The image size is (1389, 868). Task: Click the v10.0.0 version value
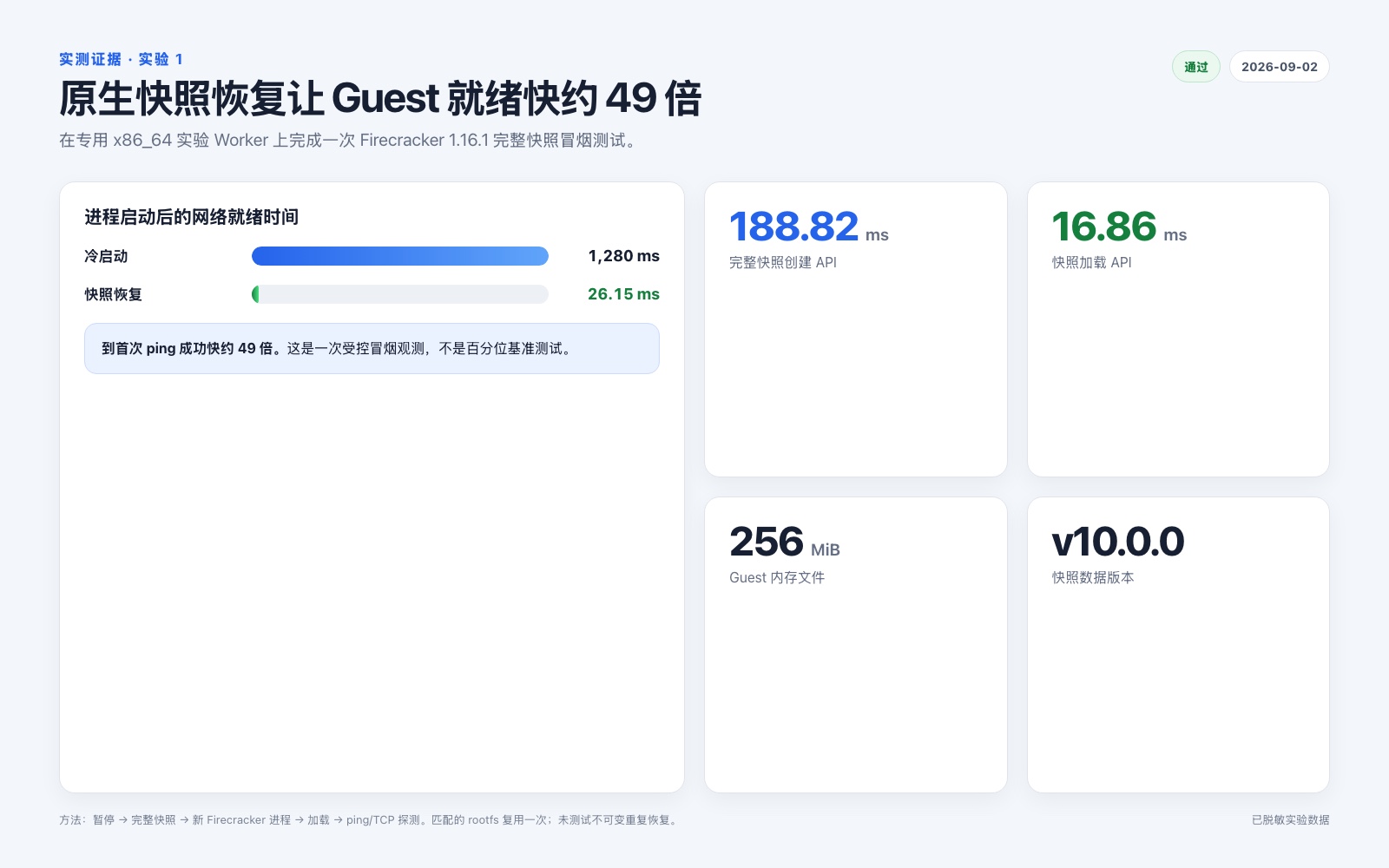[1118, 542]
